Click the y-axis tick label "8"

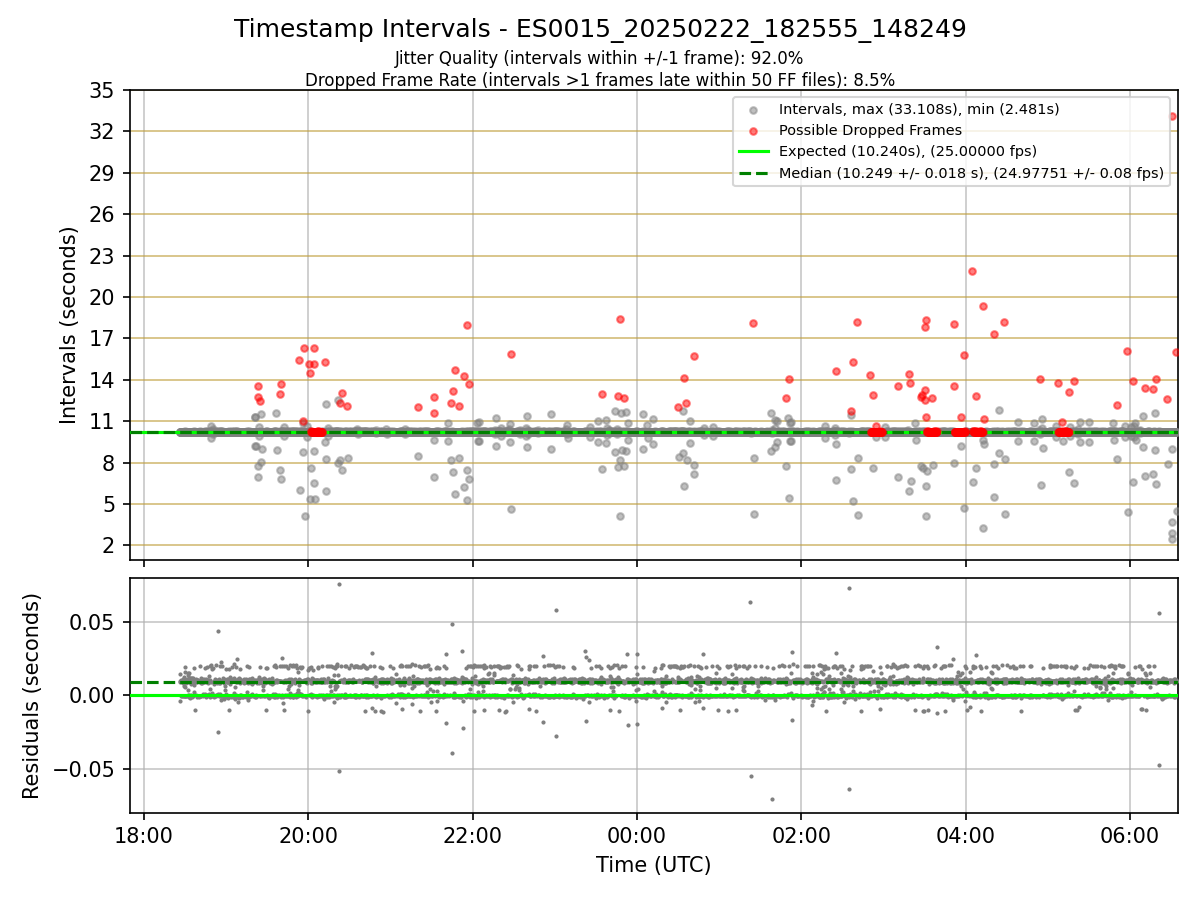[x=108, y=463]
